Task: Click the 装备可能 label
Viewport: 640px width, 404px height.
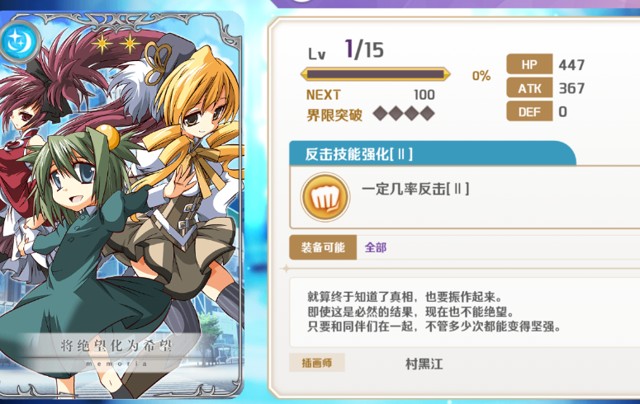Action: coord(323,247)
